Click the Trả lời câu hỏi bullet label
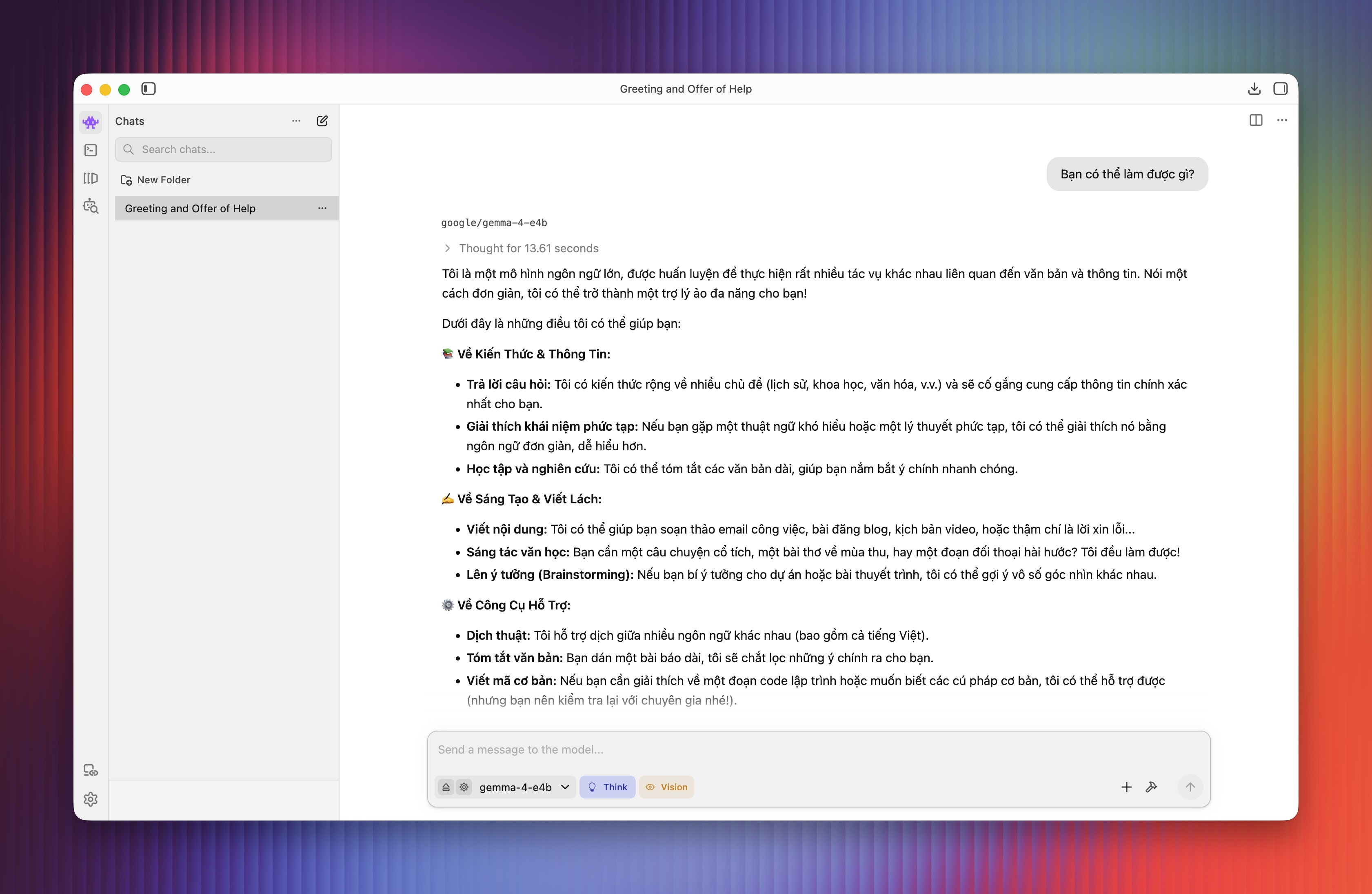Screen dimensions: 1372x894 (x=508, y=385)
